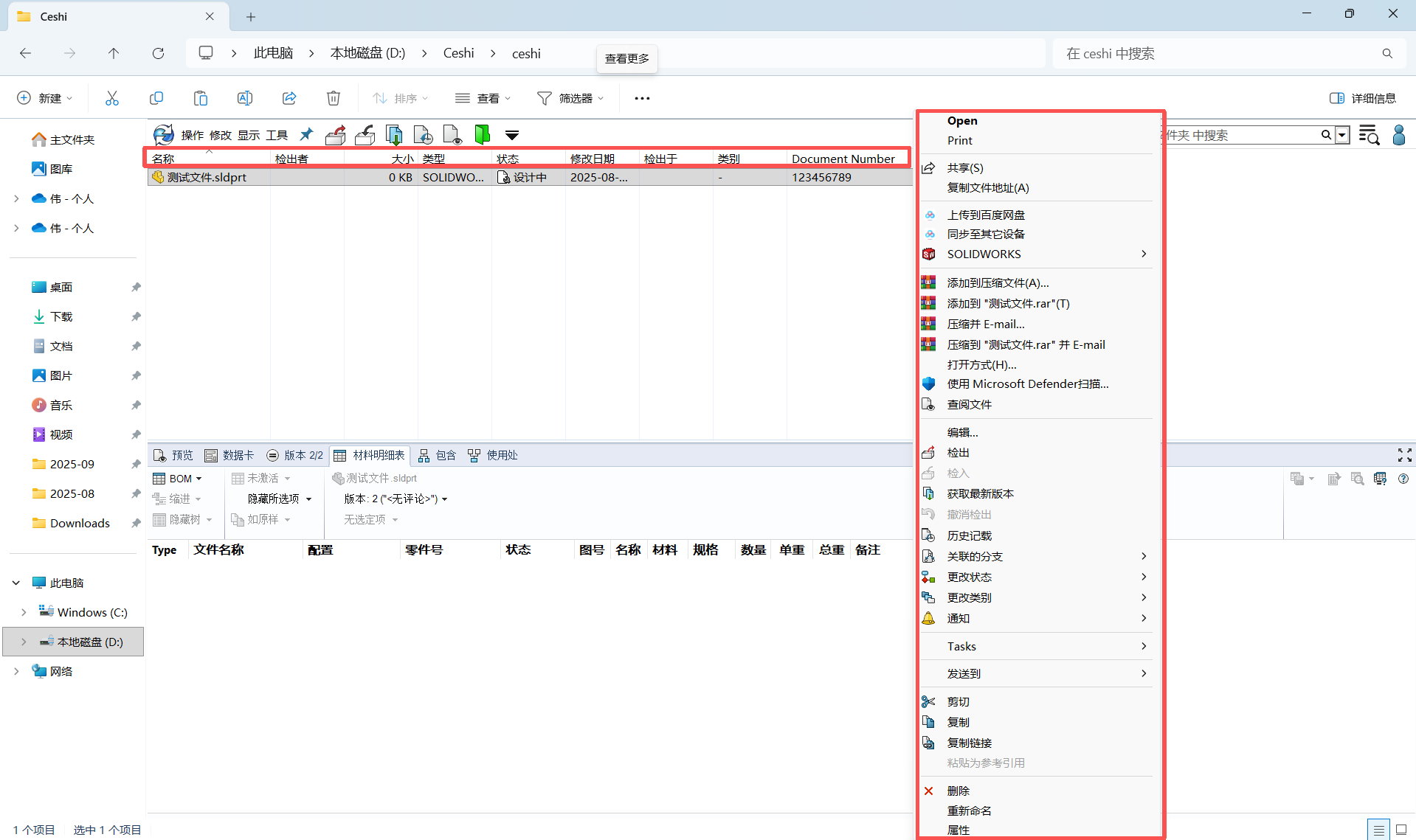Open the 显示 menu
Viewport: 1416px width, 840px height.
(x=249, y=135)
